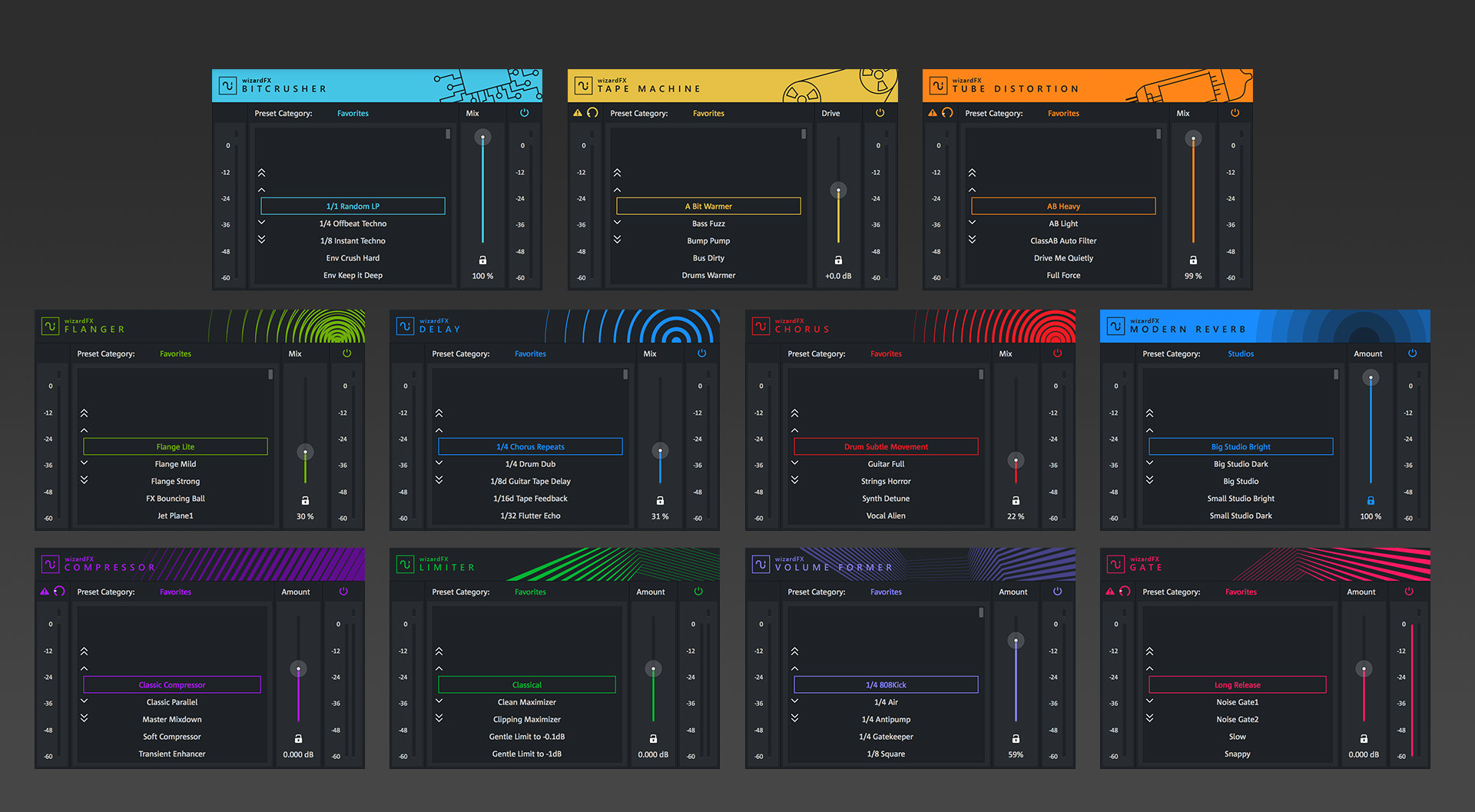This screenshot has height=812, width=1475.
Task: Click the wizardFX logo icon in Flanger
Action: pos(50,326)
